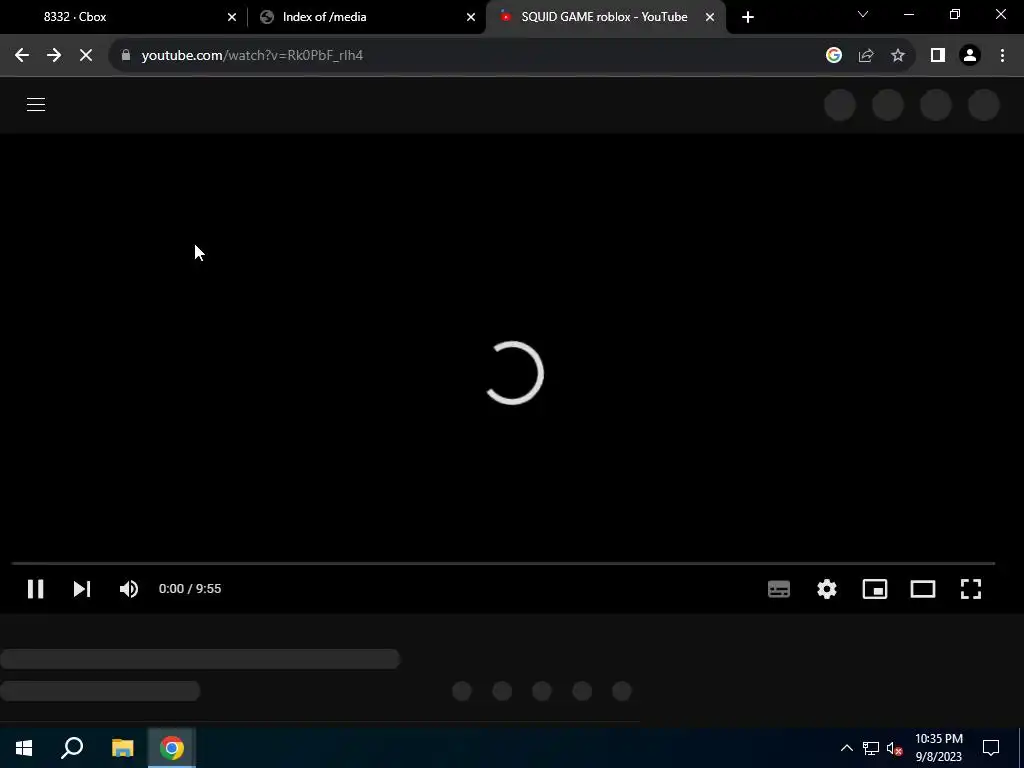
Task: Open Windows taskbar search
Action: [x=72, y=748]
